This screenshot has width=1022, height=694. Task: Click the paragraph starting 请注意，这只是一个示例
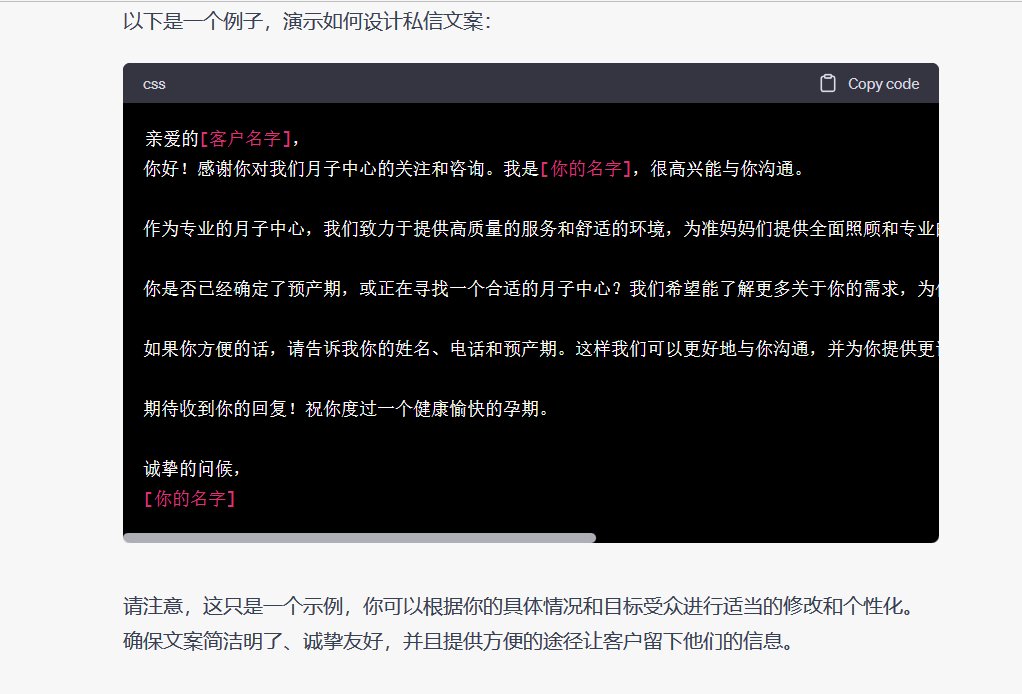coord(519,606)
